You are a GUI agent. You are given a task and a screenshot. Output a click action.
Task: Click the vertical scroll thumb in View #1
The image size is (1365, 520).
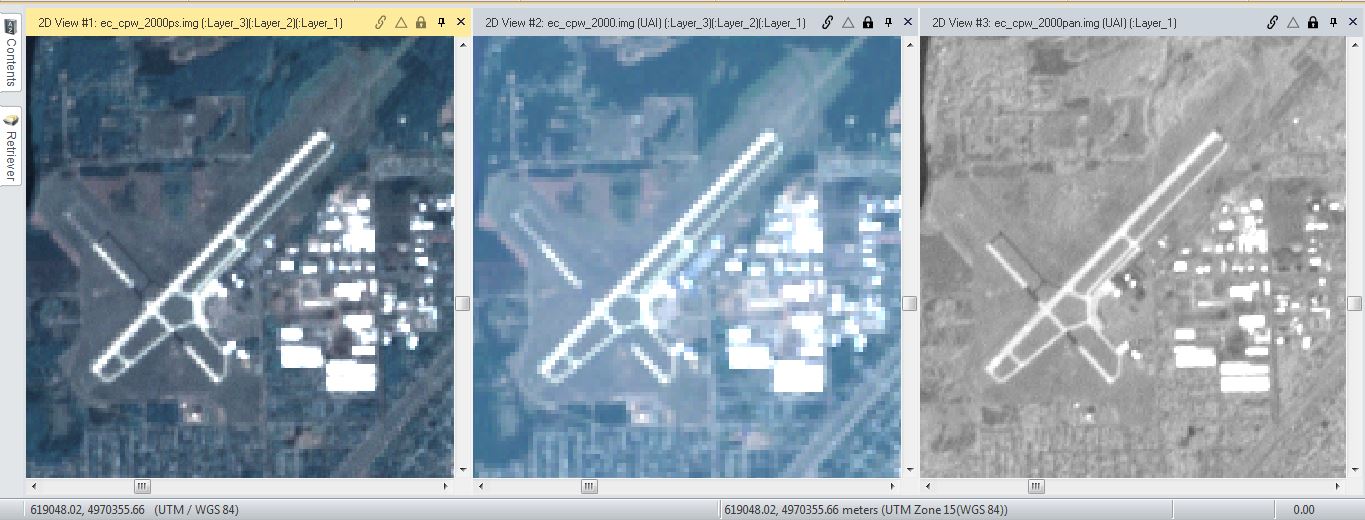point(462,303)
